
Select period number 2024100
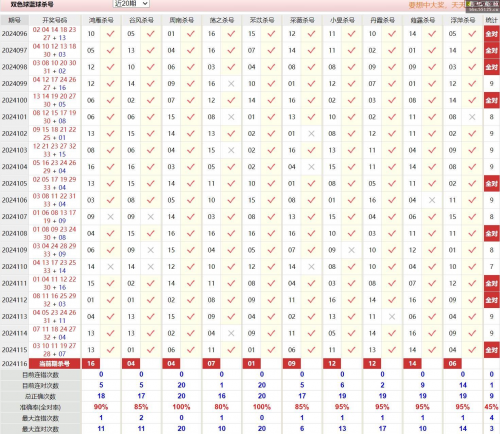click(14, 100)
